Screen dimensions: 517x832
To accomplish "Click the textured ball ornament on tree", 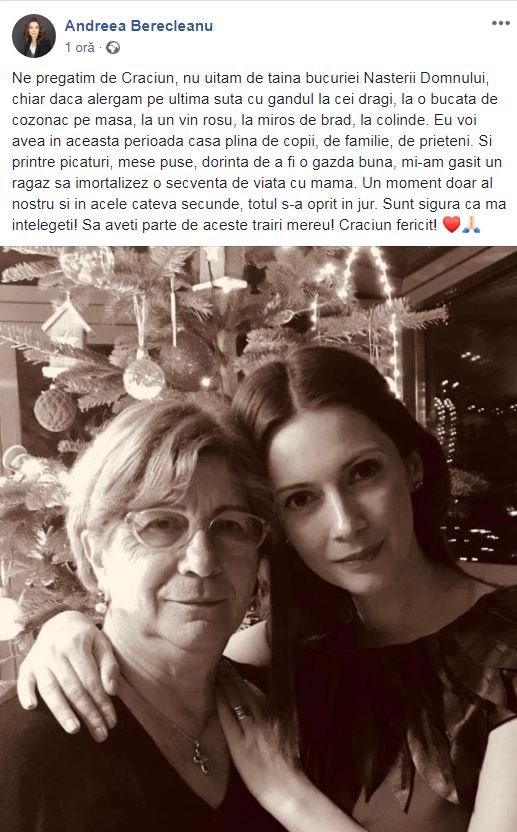I will tap(55, 409).
